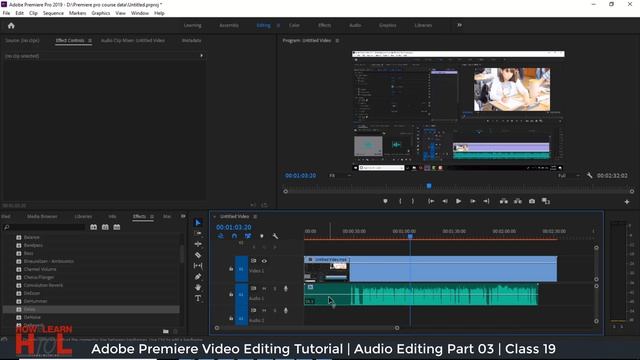Open the Markers menu
640x360 pixels.
click(77, 13)
